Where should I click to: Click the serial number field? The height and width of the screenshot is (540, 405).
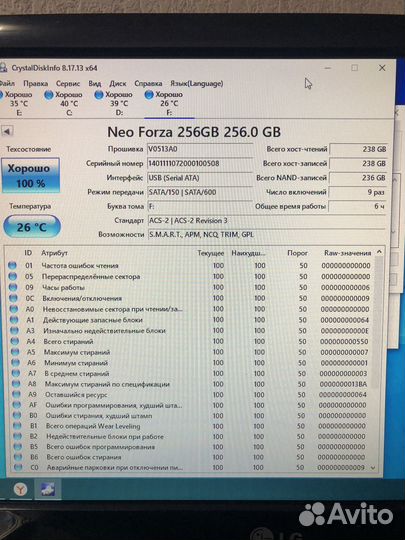(200, 163)
